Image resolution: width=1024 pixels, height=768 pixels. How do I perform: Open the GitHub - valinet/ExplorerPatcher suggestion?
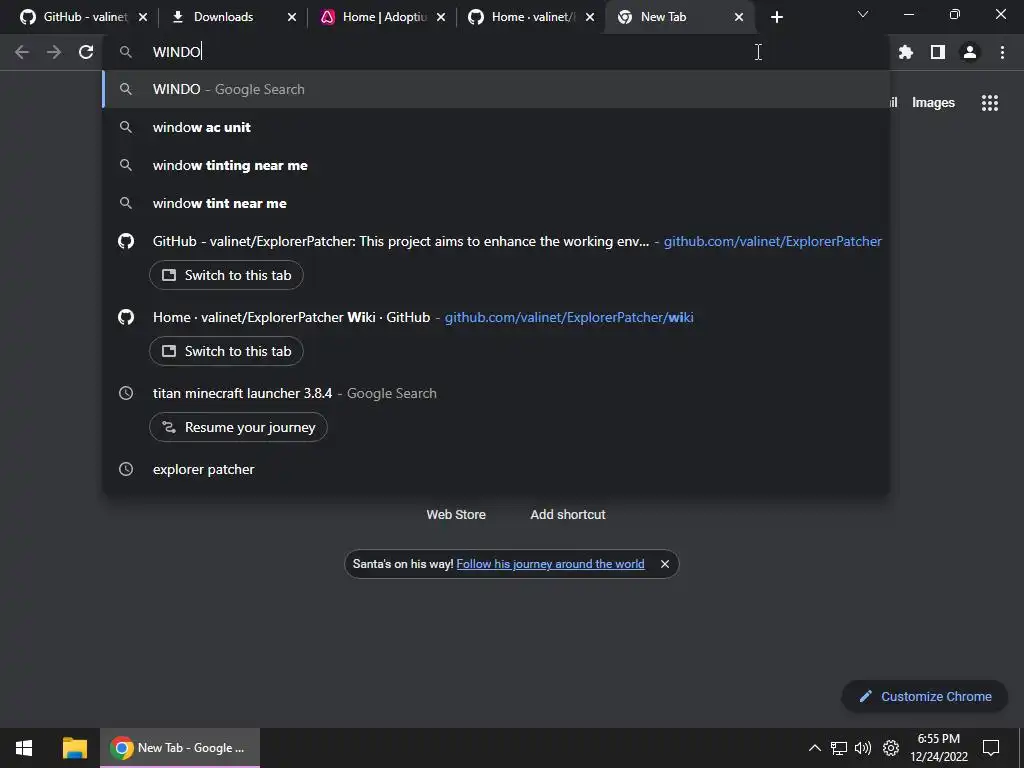[x=496, y=242]
